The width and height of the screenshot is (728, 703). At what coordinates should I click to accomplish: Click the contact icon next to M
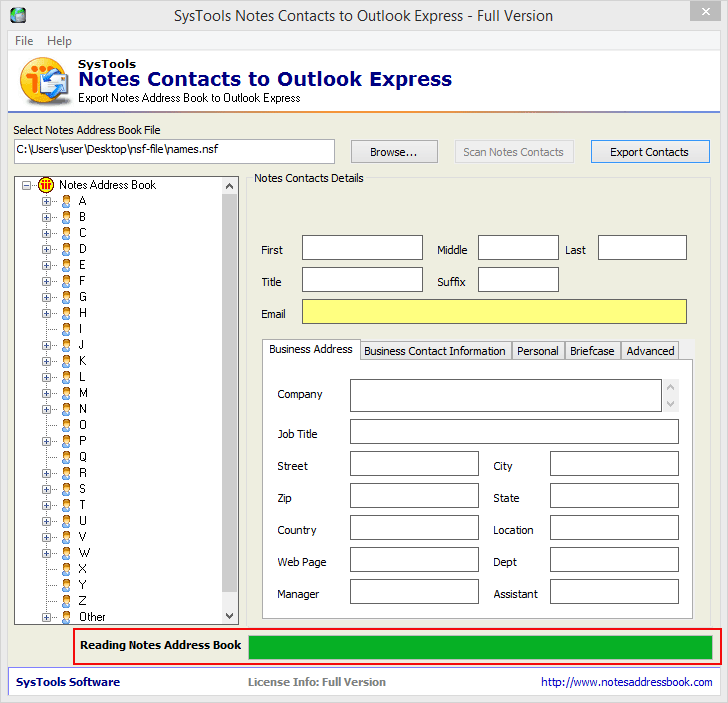click(66, 393)
